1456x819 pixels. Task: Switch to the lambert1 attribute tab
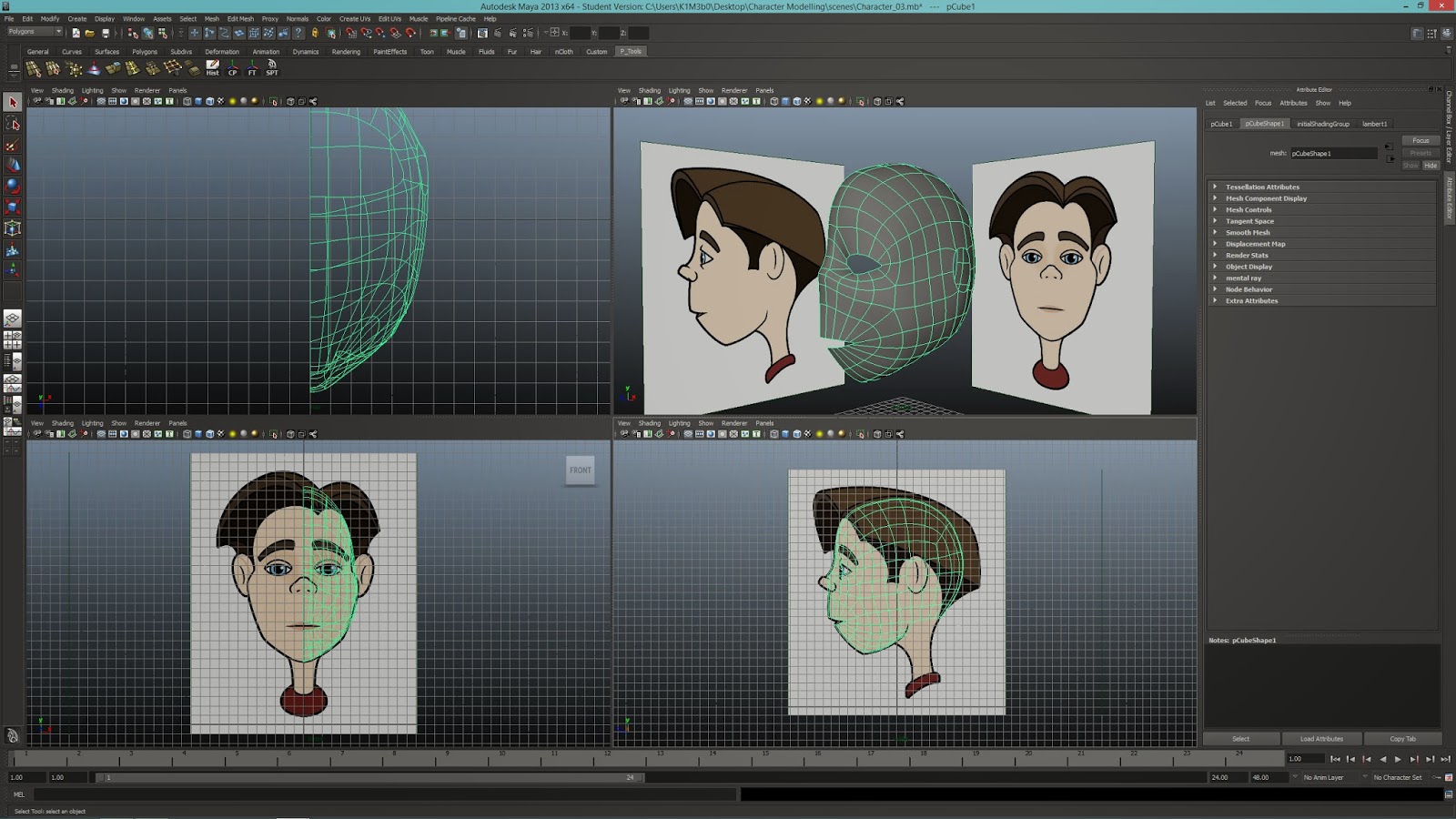[x=1375, y=124]
